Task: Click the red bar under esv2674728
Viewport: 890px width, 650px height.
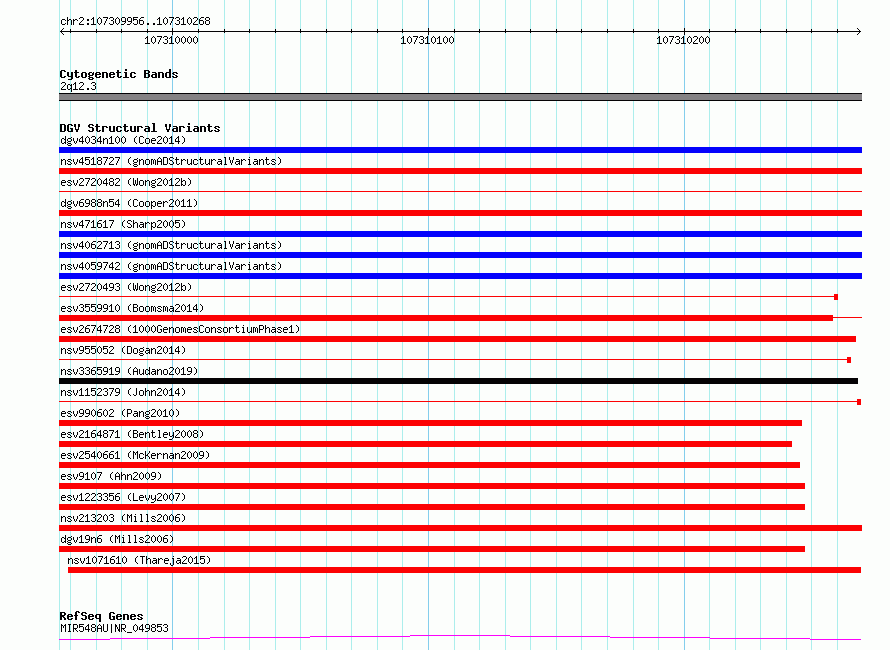Action: pos(457,339)
